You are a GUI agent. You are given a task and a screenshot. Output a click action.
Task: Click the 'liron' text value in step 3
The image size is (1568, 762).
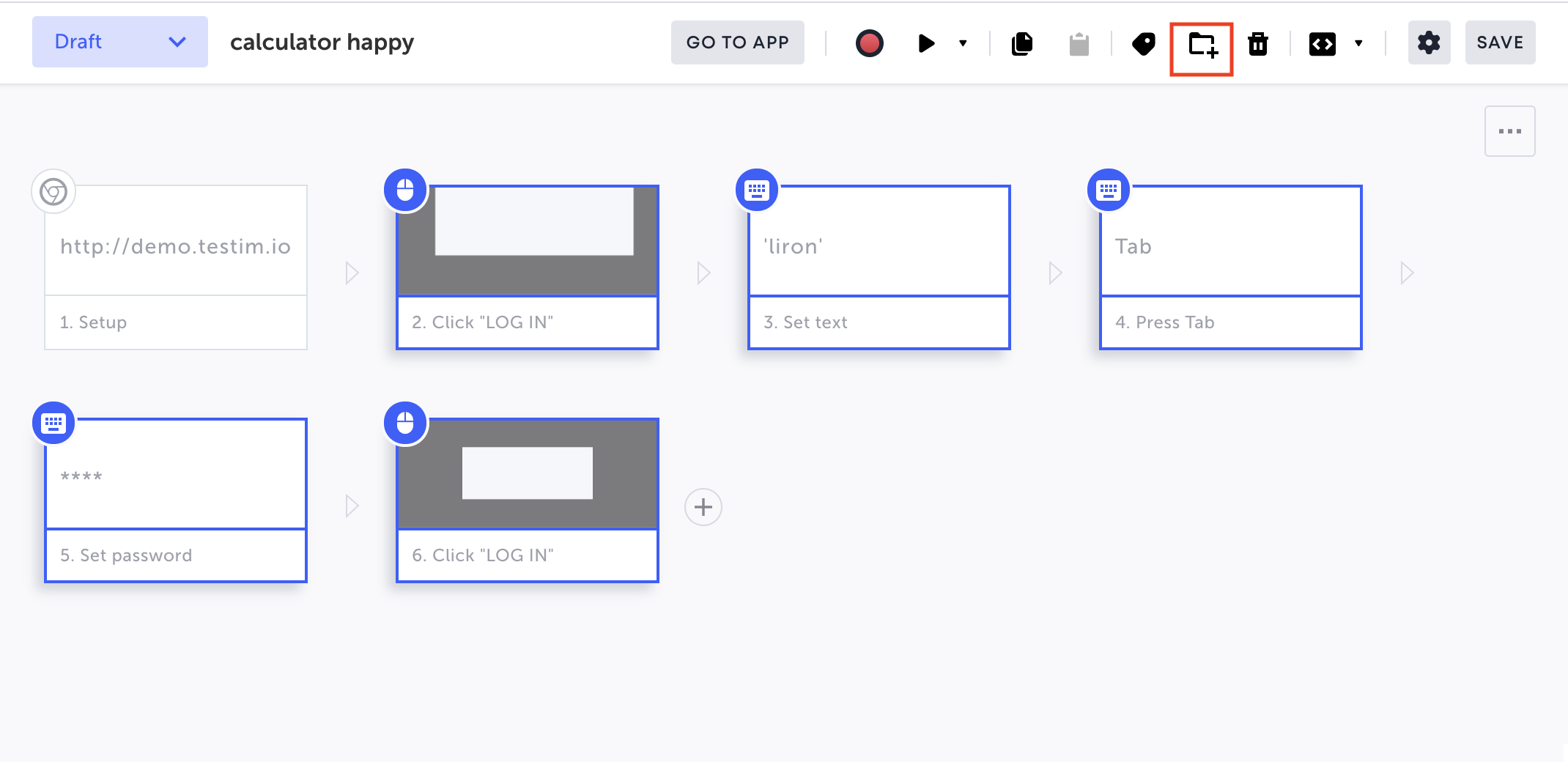pyautogui.click(x=793, y=246)
